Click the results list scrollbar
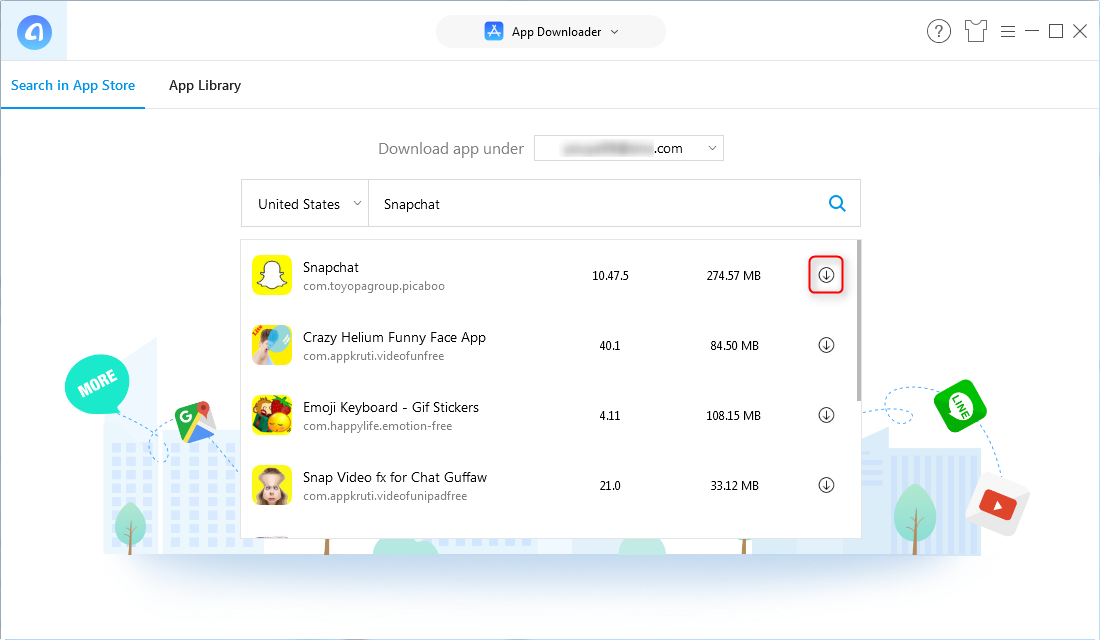 [859, 320]
